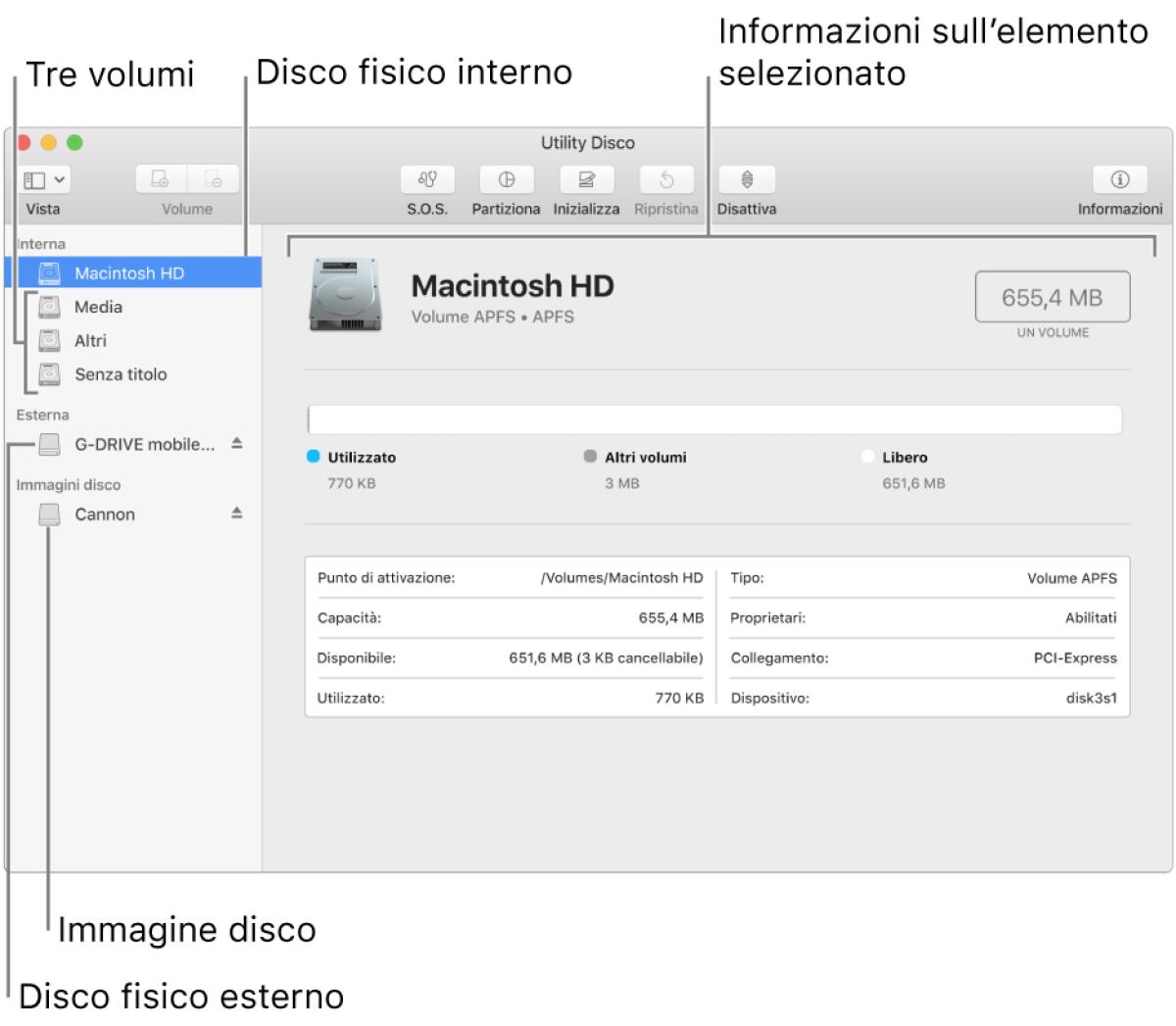Open Informazioni for the volume
Viewport: 1176px width, 1026px height.
[x=1118, y=178]
